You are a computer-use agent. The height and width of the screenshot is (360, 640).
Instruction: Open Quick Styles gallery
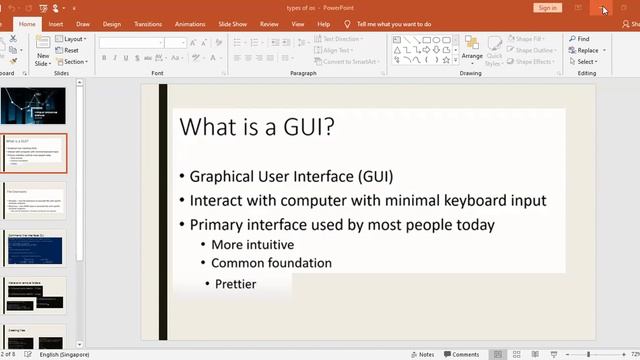pos(494,51)
